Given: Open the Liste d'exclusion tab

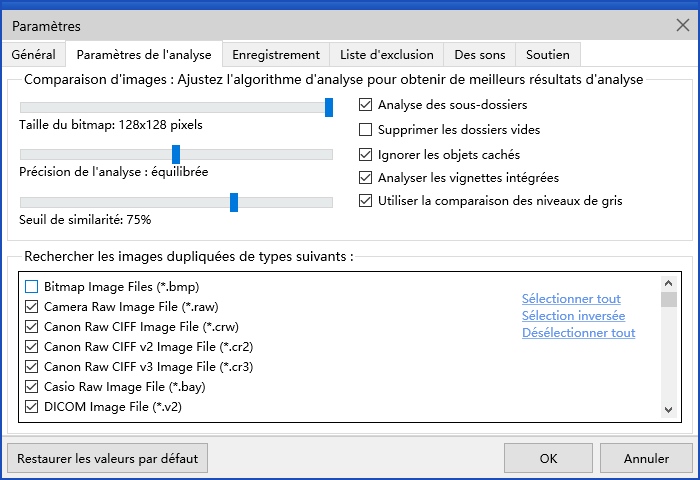Looking at the screenshot, I should click(387, 55).
